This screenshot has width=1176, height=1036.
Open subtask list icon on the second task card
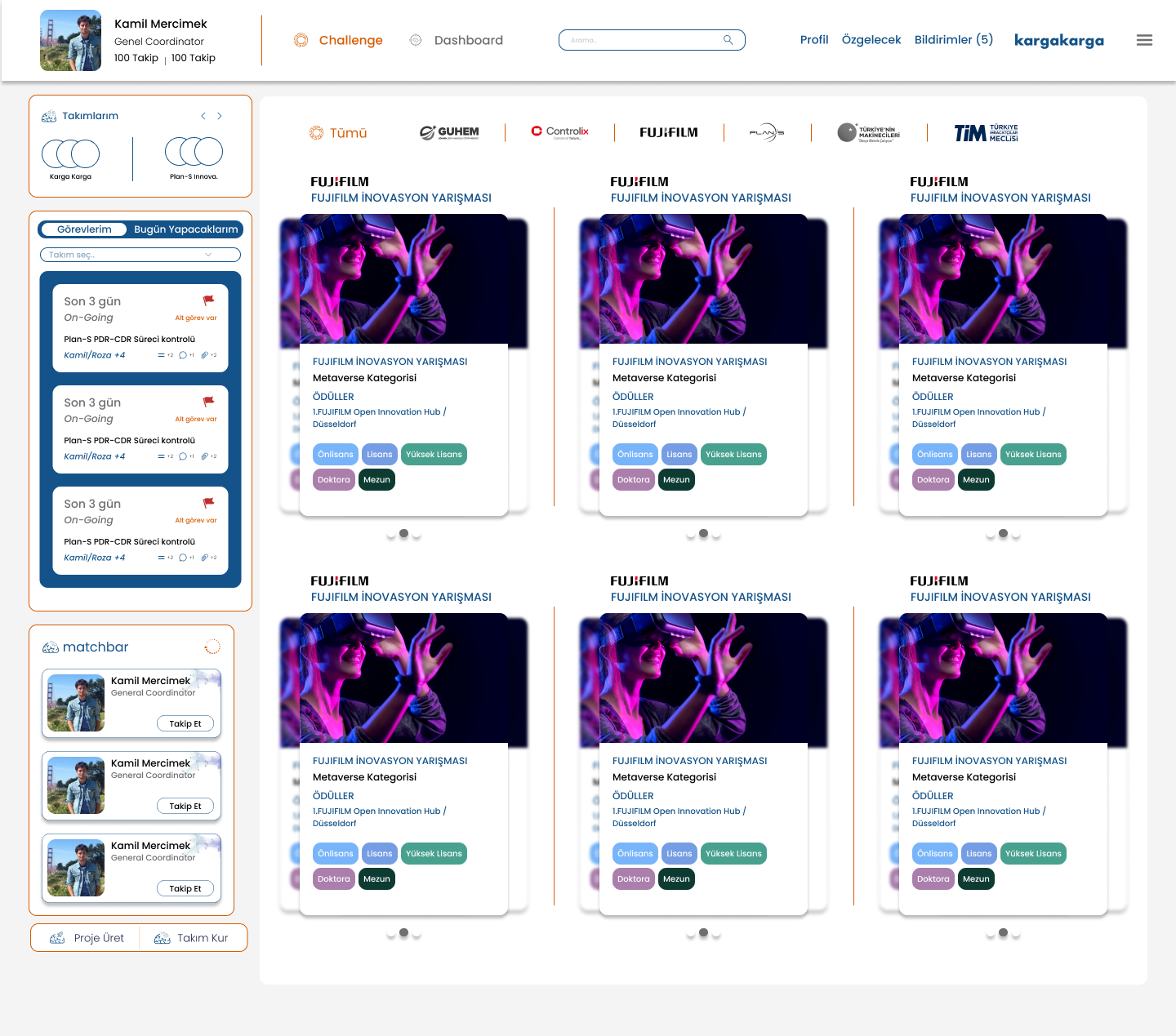(x=161, y=456)
